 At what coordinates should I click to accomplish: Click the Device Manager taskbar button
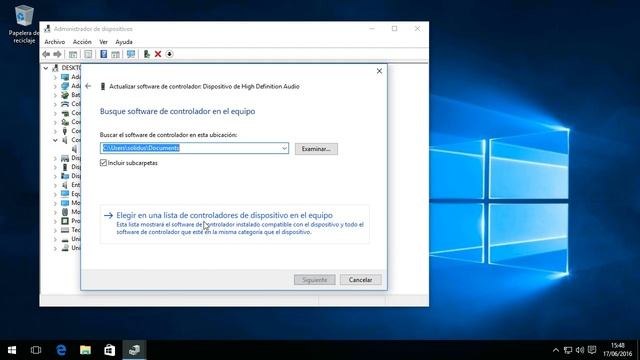tap(134, 350)
